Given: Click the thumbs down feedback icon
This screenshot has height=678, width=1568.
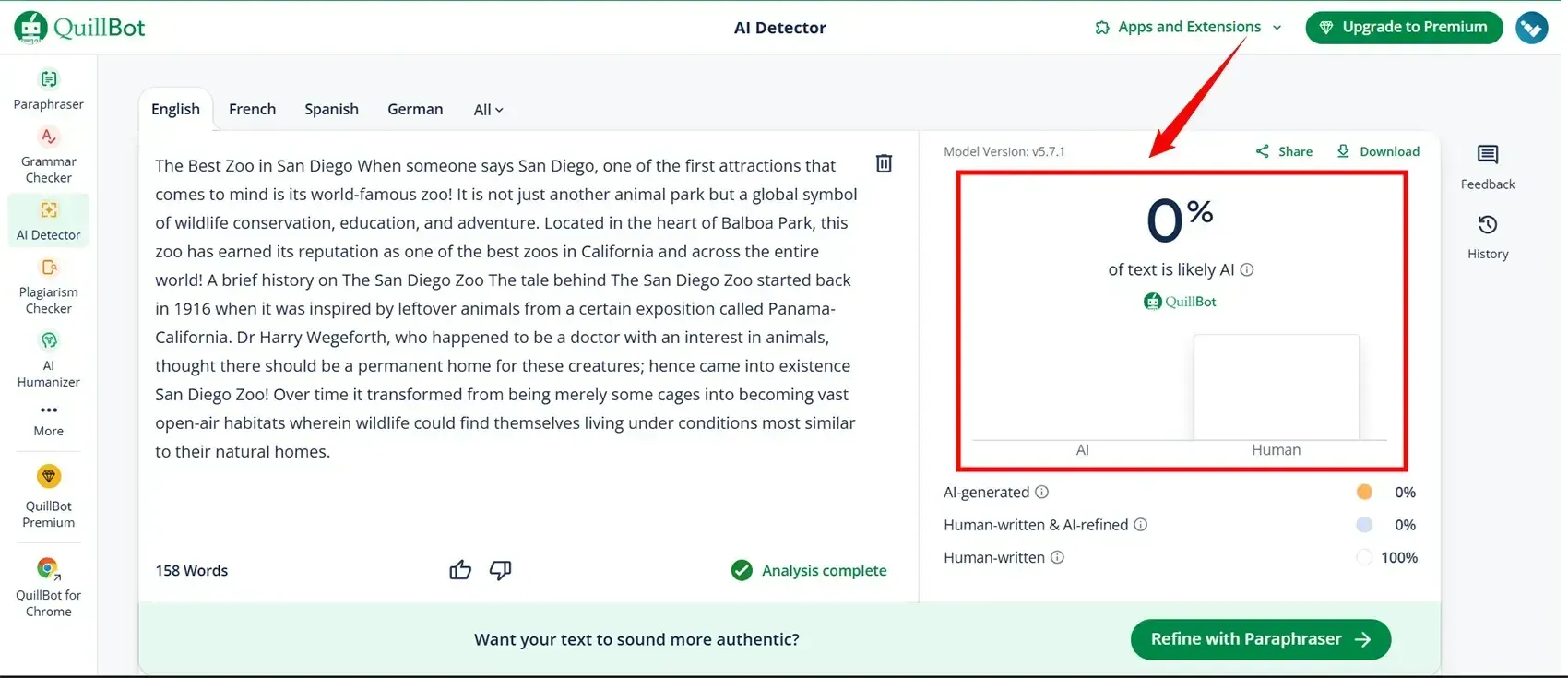Looking at the screenshot, I should (x=500, y=570).
